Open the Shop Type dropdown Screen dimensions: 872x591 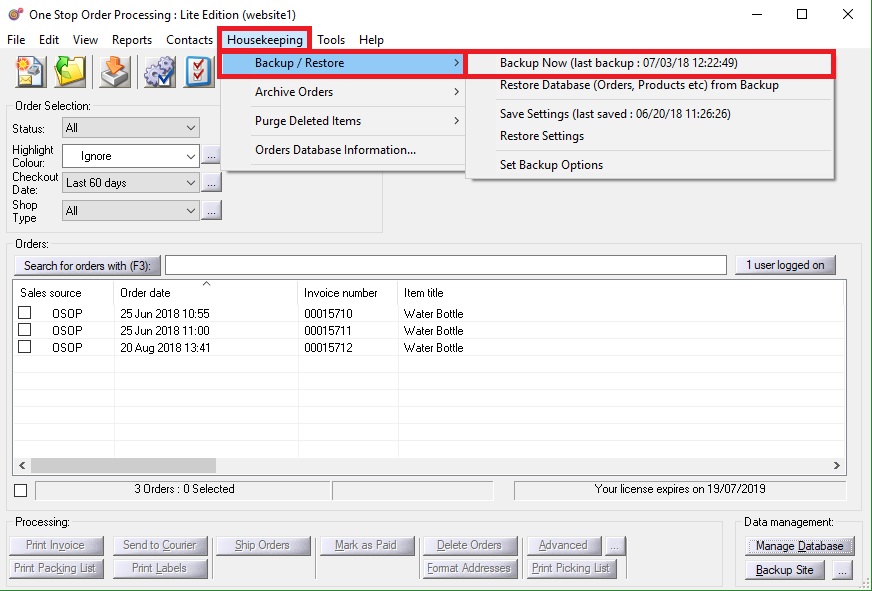pyautogui.click(x=131, y=211)
